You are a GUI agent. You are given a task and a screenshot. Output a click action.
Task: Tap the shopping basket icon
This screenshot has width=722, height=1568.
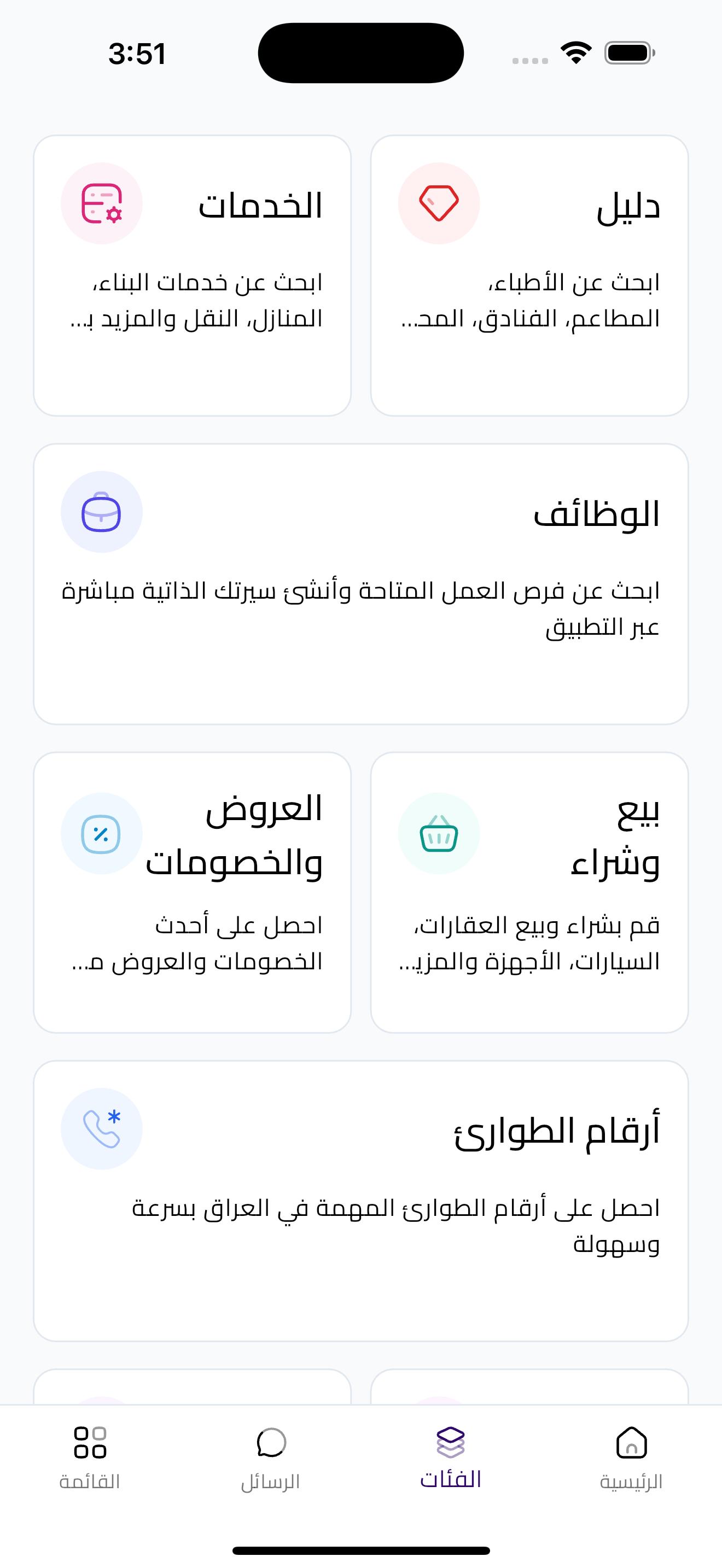click(439, 833)
